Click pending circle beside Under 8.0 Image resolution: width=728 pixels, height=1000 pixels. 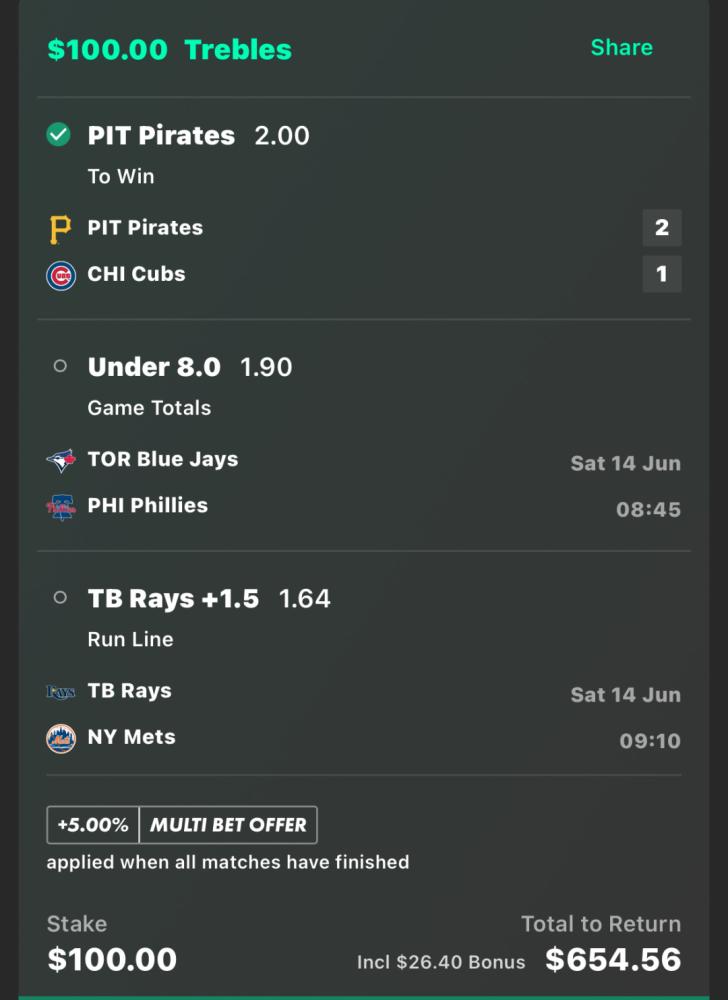pos(60,367)
